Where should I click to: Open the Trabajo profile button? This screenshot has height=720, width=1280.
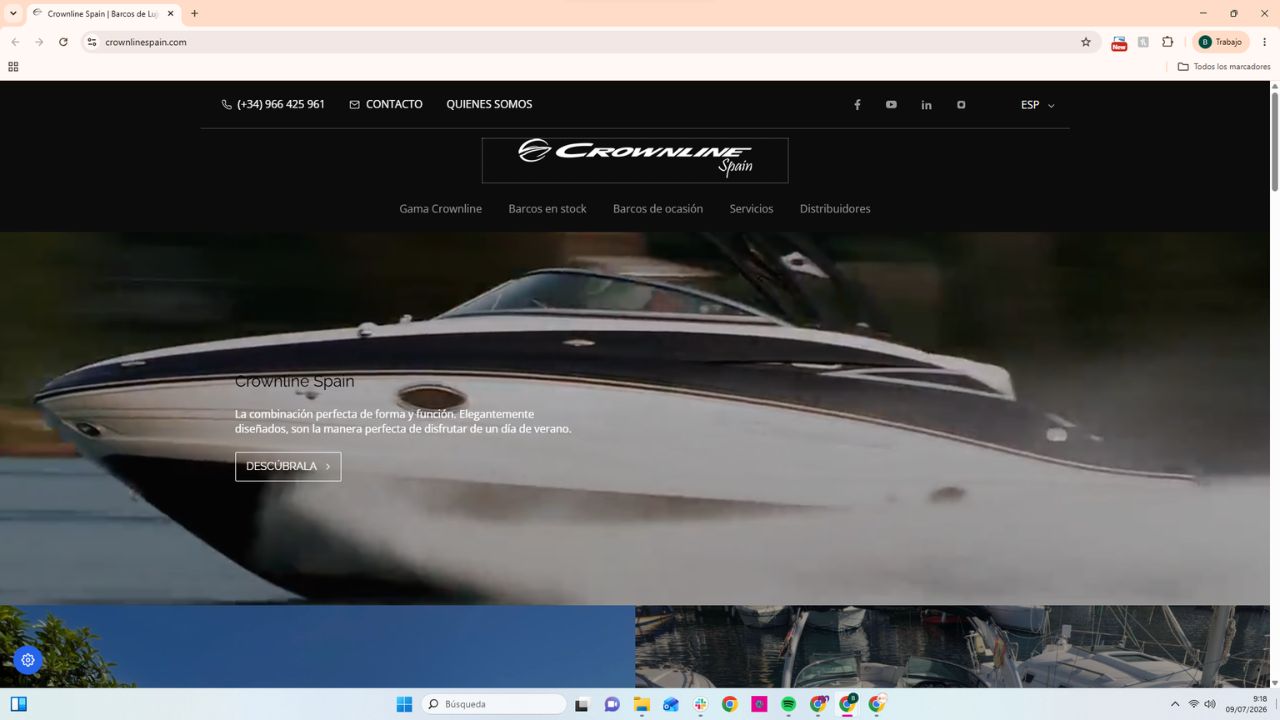click(1220, 42)
